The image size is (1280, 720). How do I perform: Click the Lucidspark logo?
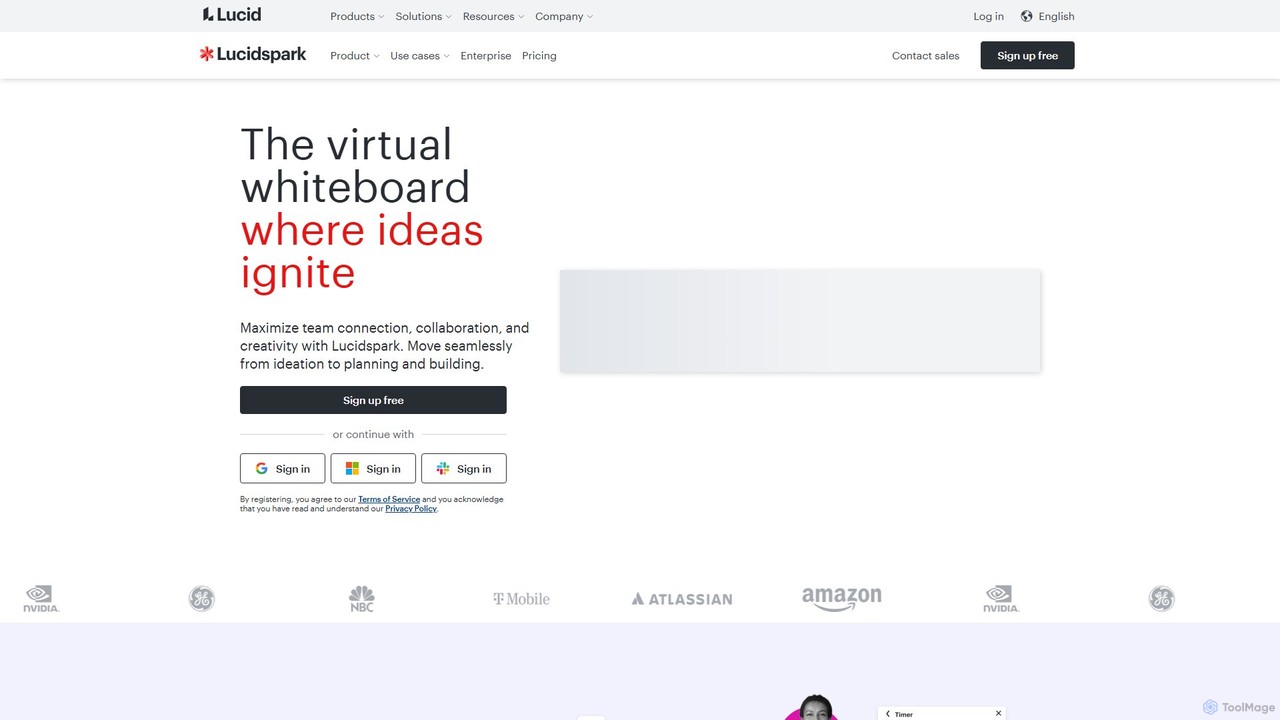coord(253,55)
